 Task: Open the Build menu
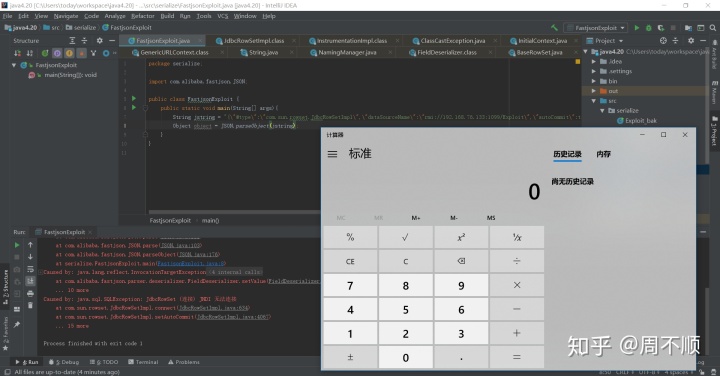167,16
